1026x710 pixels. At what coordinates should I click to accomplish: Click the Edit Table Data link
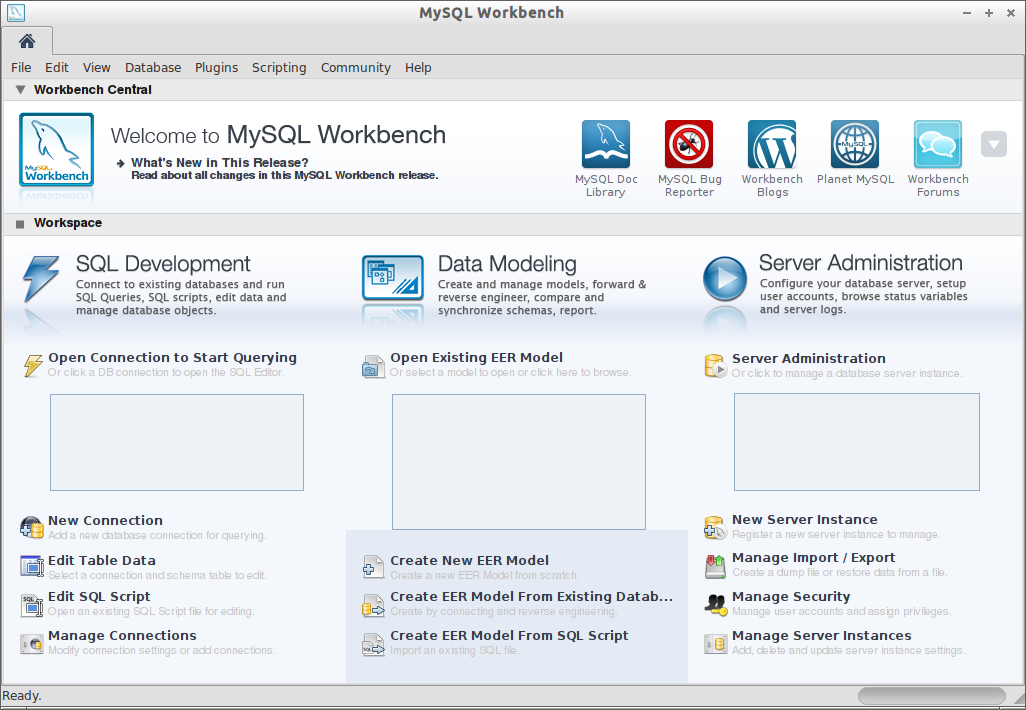coord(101,560)
